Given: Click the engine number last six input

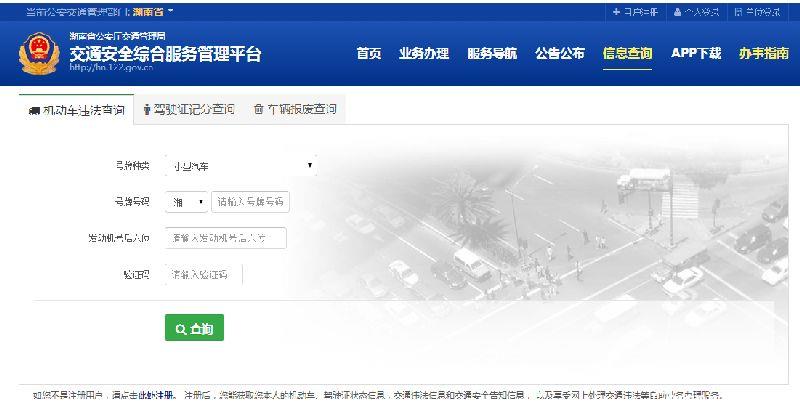Looking at the screenshot, I should coord(226,238).
